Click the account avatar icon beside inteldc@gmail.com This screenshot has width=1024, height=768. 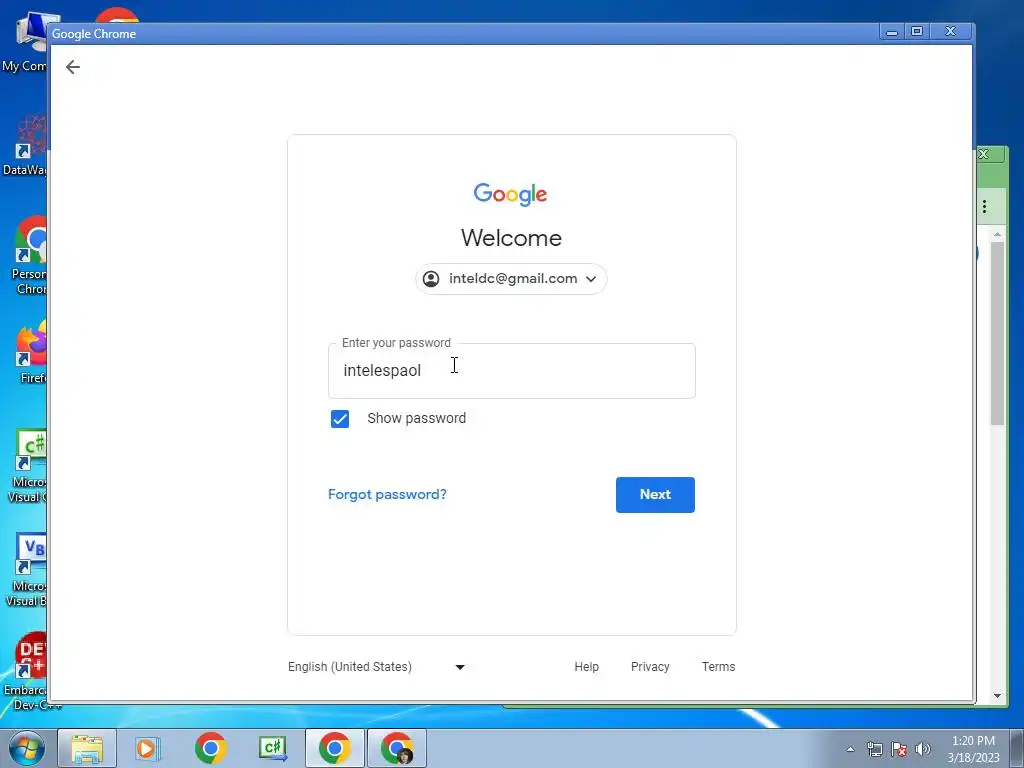click(x=431, y=279)
